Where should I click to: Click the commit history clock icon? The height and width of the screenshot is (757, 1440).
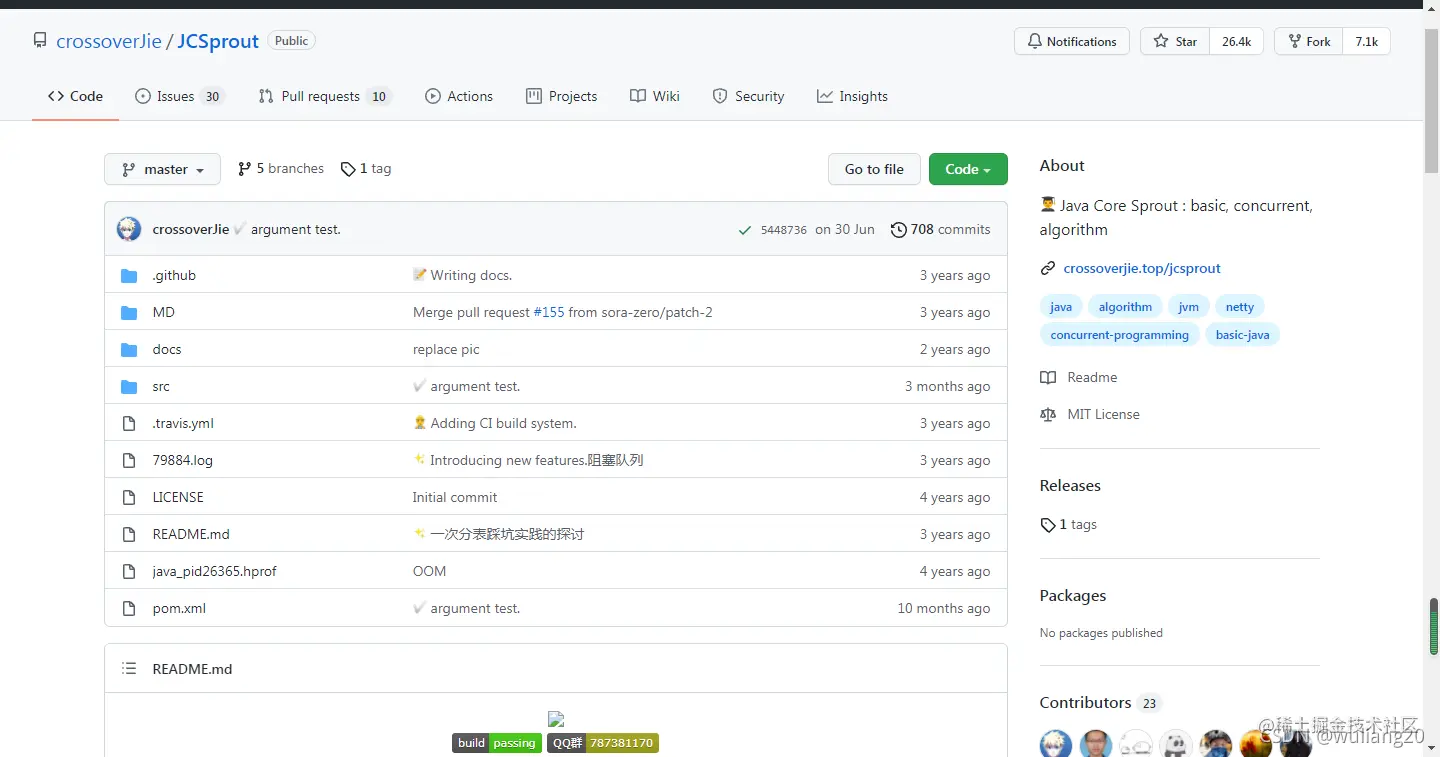(898, 229)
